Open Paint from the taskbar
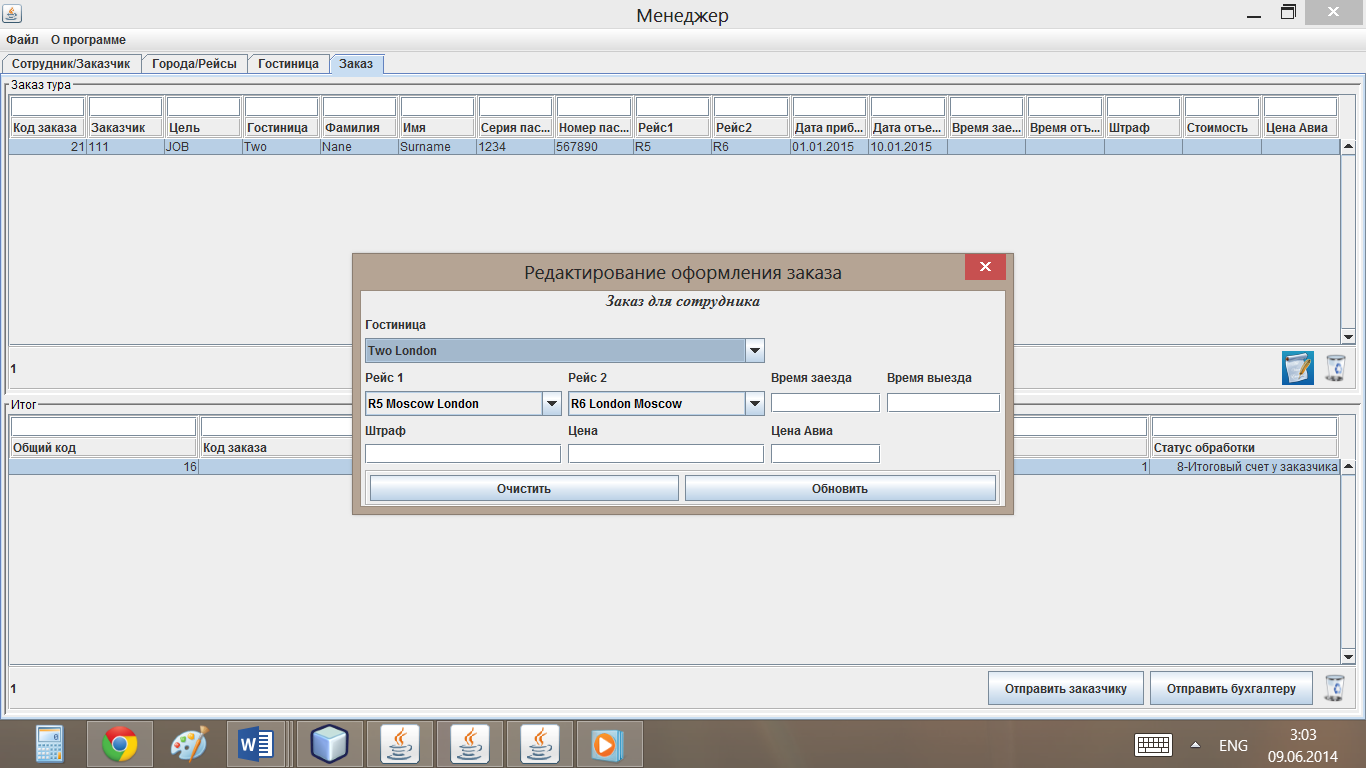Screen dimensions: 1366x768 pyautogui.click(x=188, y=744)
